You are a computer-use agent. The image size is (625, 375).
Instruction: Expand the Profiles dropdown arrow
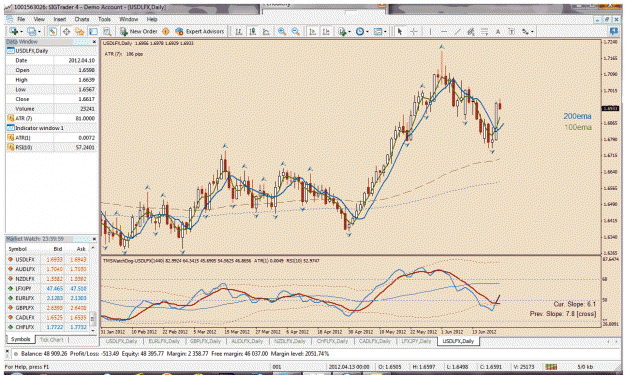click(x=39, y=31)
